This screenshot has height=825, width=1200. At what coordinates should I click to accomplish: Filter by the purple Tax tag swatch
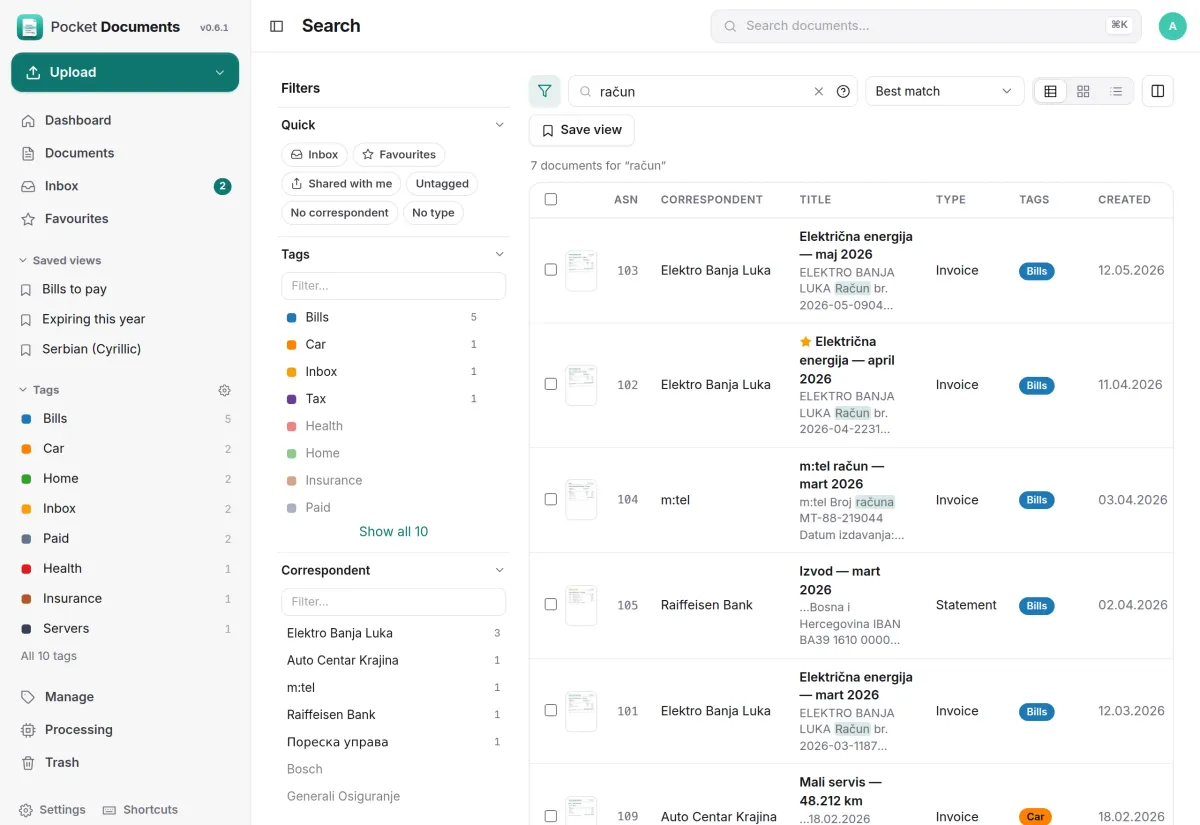pos(292,399)
